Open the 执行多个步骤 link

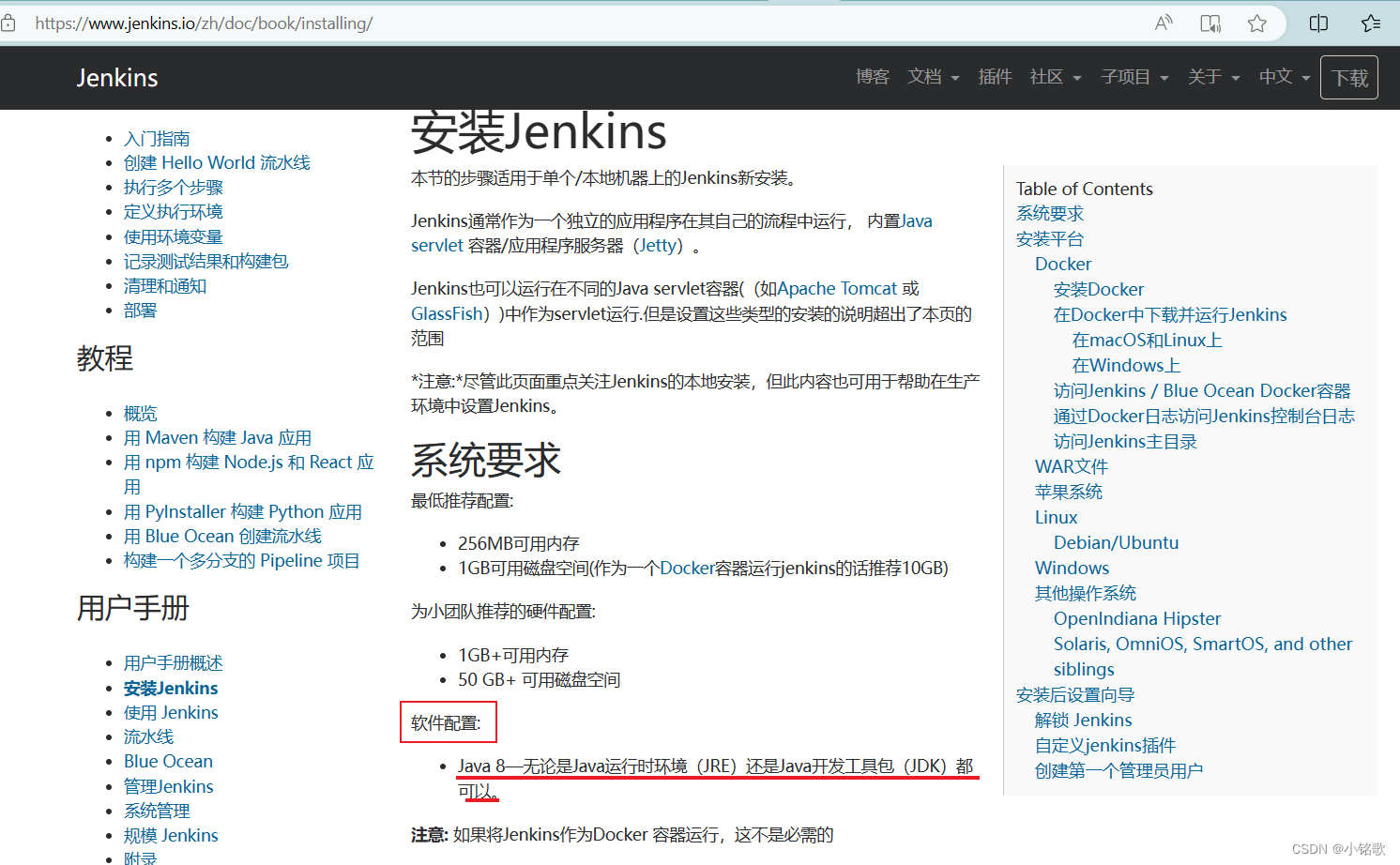tap(174, 188)
